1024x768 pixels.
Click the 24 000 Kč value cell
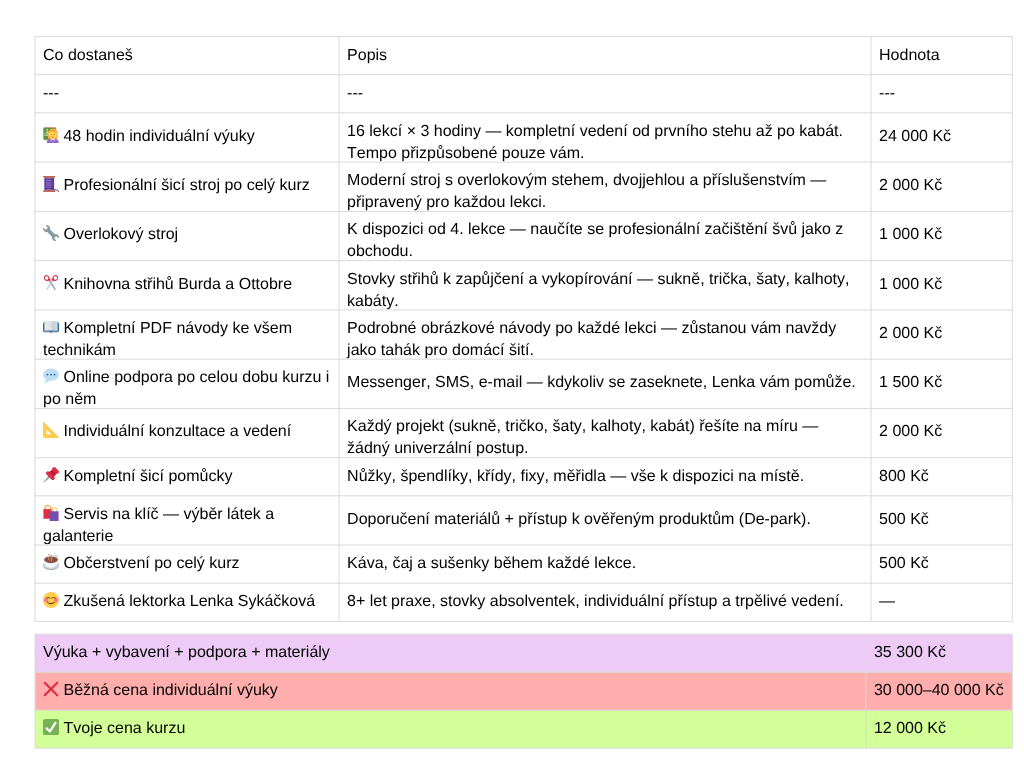914,136
